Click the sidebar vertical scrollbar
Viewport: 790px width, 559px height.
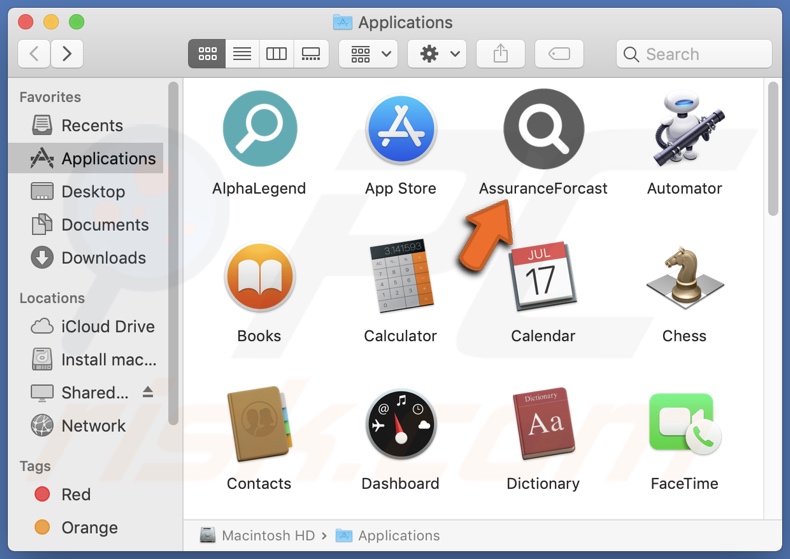173,253
